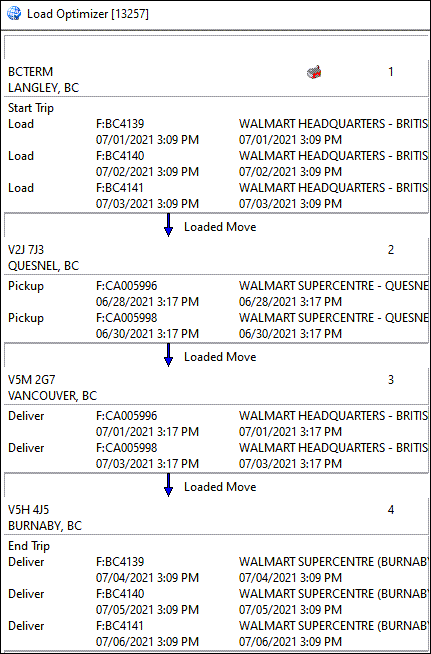Screen dimensions: 431x654
Task: Select the Burnaby Deliver row for F:BC4141
Action: pos(217,633)
